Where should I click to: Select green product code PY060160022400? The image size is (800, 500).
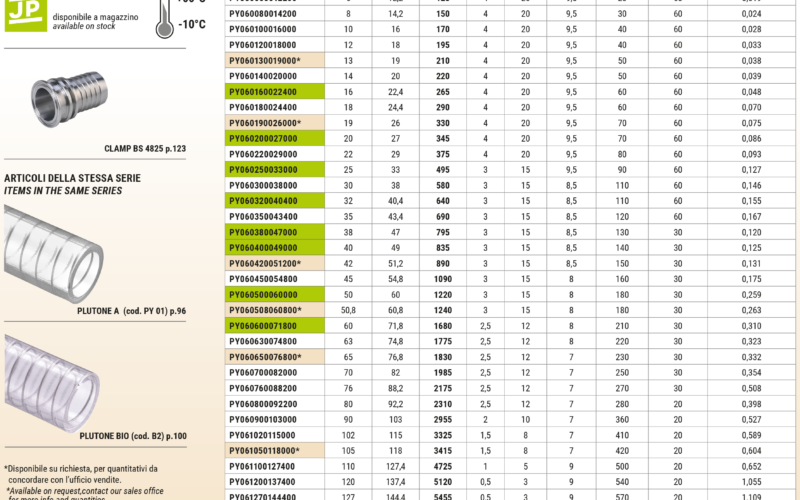click(264, 90)
